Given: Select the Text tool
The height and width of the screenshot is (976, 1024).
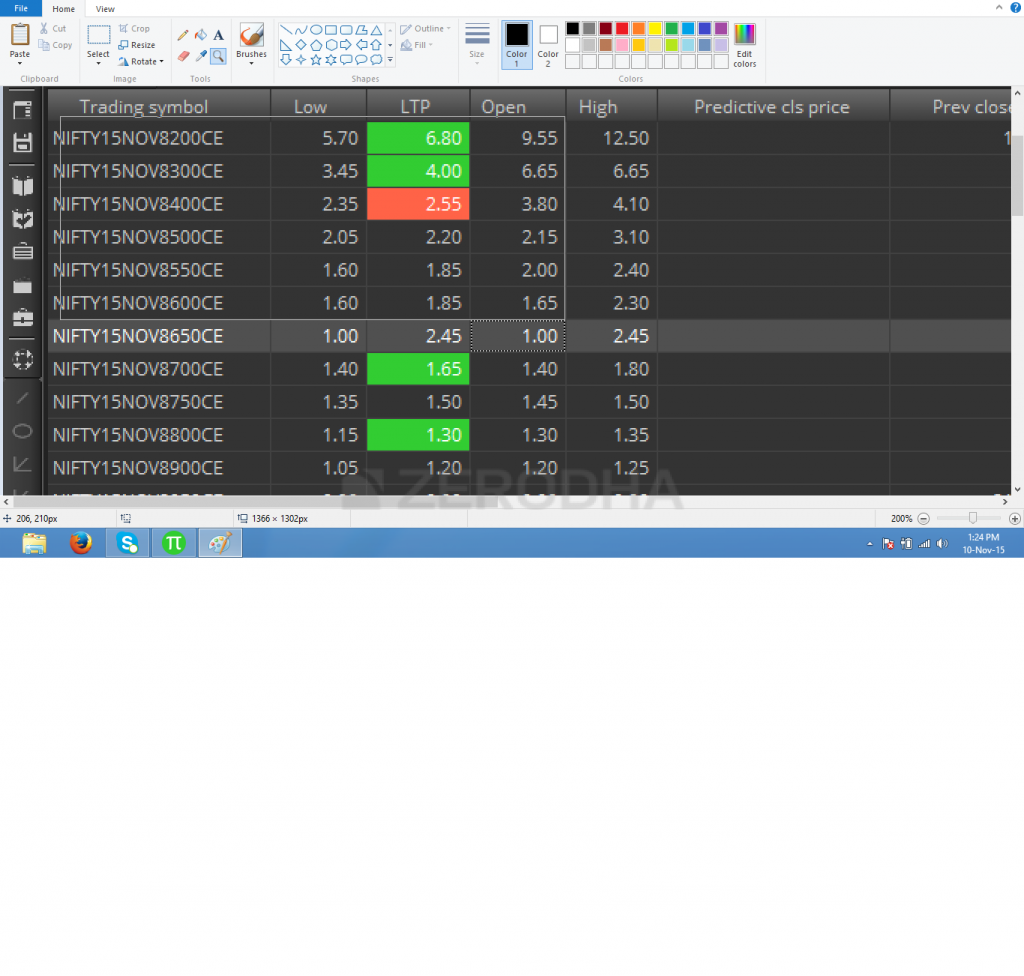Looking at the screenshot, I should coord(218,35).
